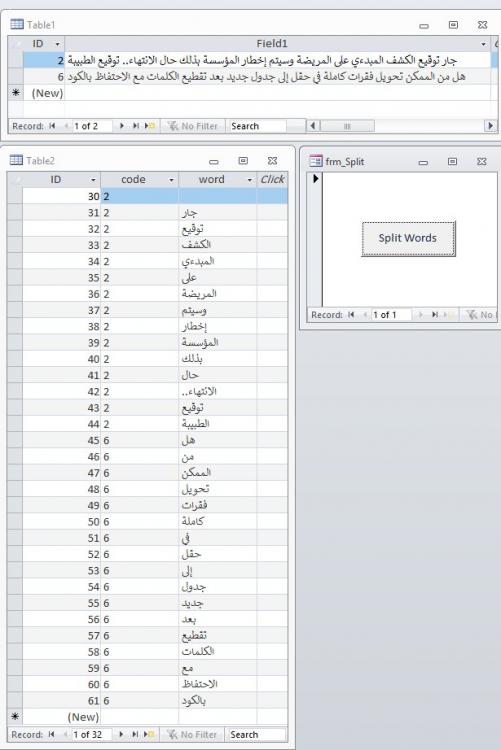The height and width of the screenshot is (750, 501).
Task: Toggle No Filter indicator in Table1
Action: click(x=193, y=126)
